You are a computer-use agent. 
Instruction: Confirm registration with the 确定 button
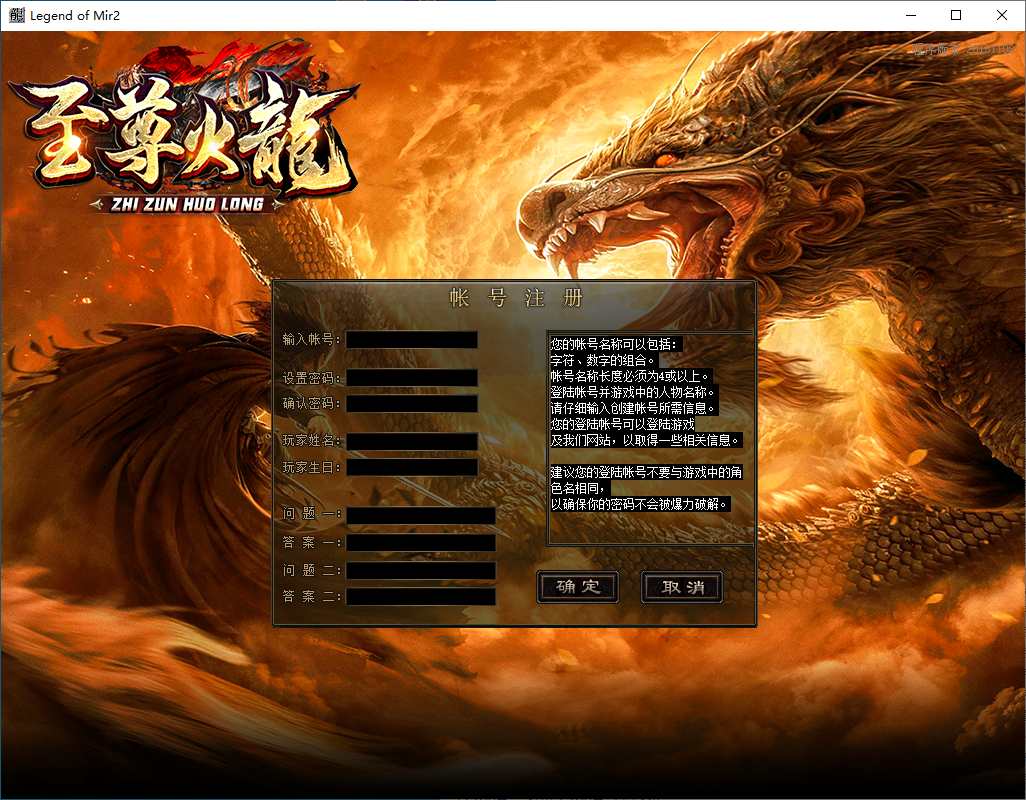(x=578, y=587)
